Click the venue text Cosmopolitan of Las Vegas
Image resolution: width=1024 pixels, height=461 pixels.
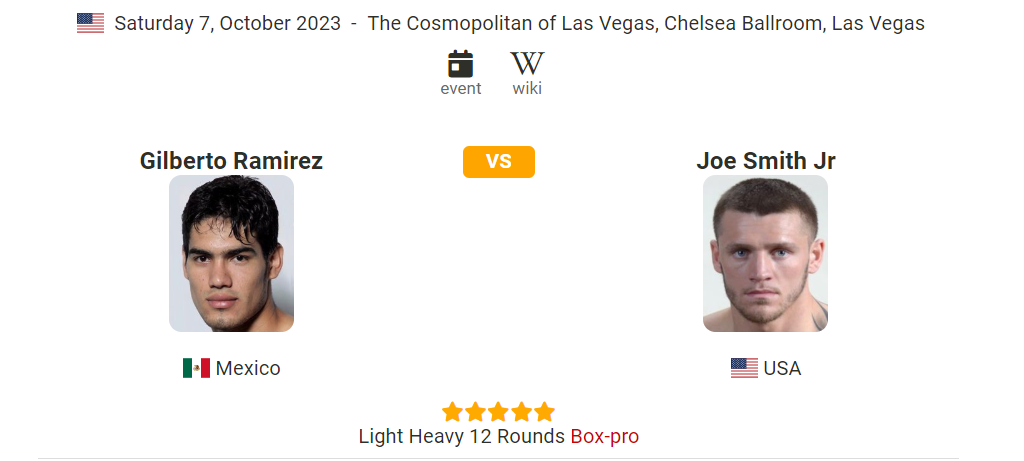pyautogui.click(x=514, y=24)
